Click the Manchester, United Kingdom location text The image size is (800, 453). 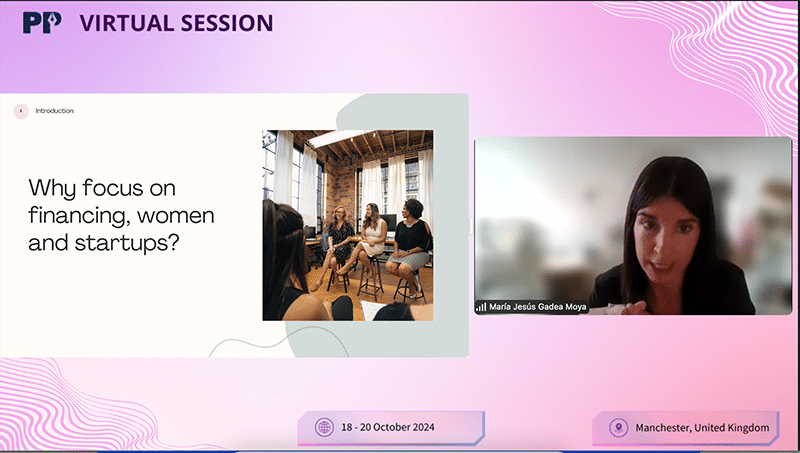click(702, 428)
